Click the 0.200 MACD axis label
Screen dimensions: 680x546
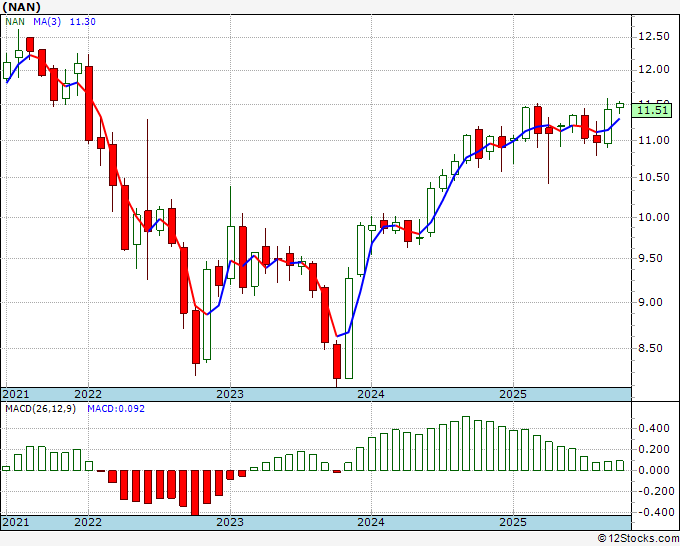tap(654, 449)
